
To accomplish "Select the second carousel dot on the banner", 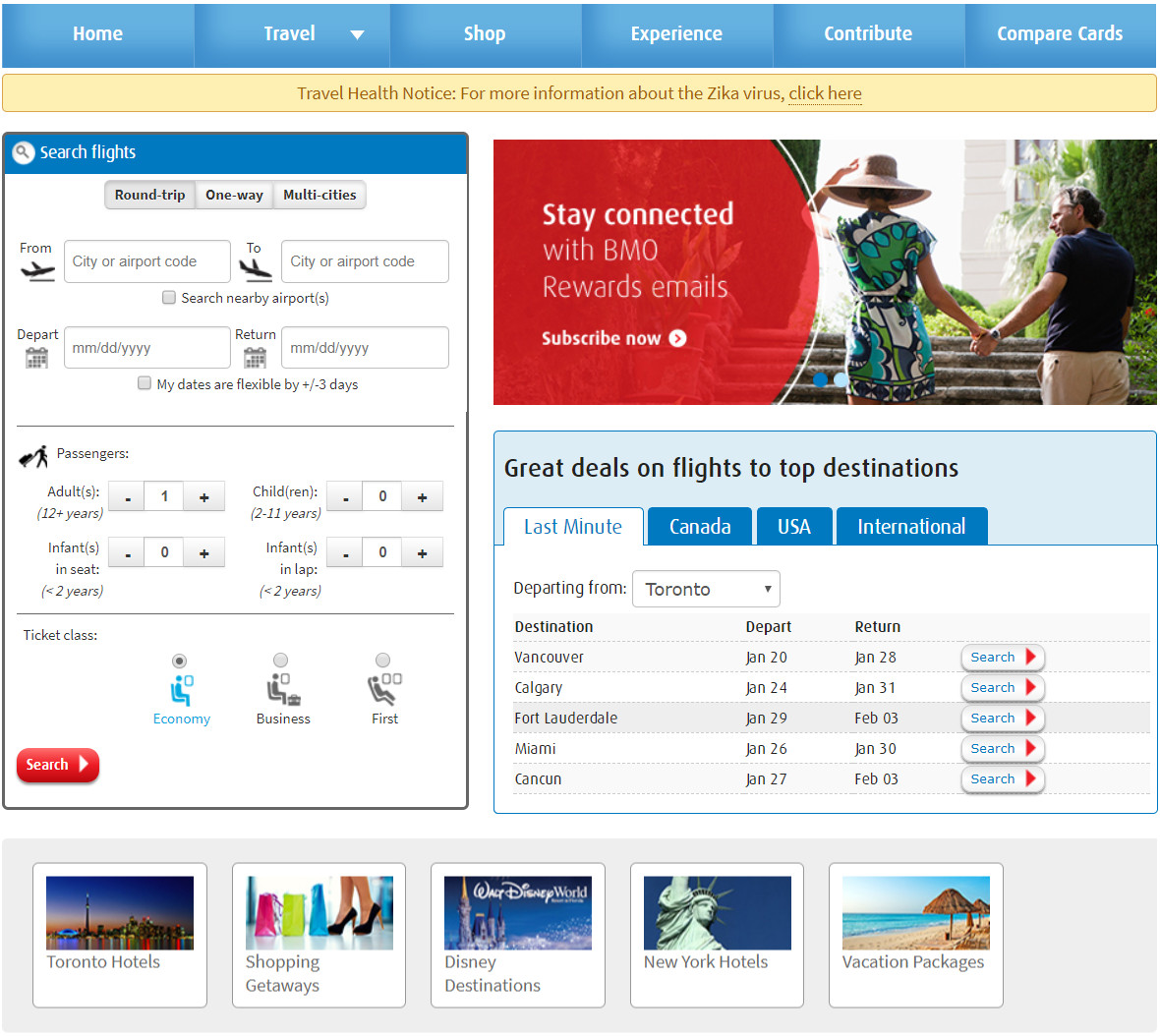I will pyautogui.click(x=841, y=379).
